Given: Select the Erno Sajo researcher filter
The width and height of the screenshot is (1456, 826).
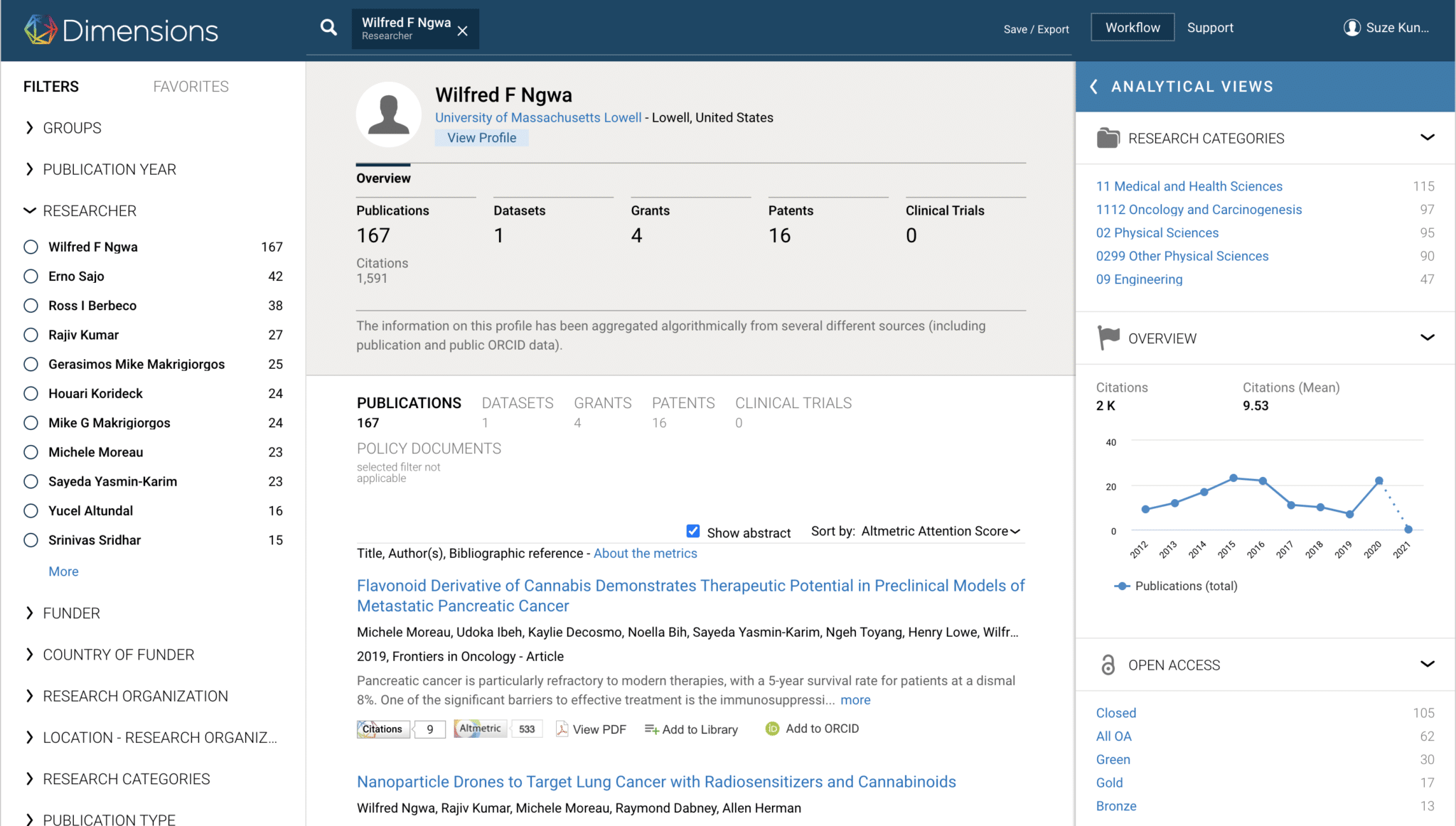Looking at the screenshot, I should pos(31,276).
